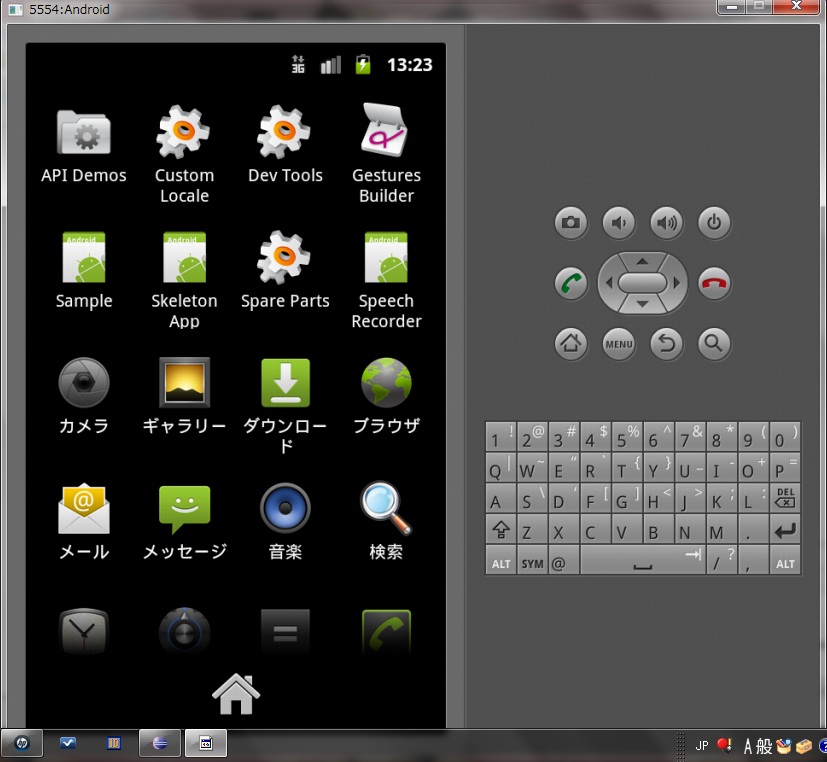Open the メール email app
The width and height of the screenshot is (827, 762).
84,522
